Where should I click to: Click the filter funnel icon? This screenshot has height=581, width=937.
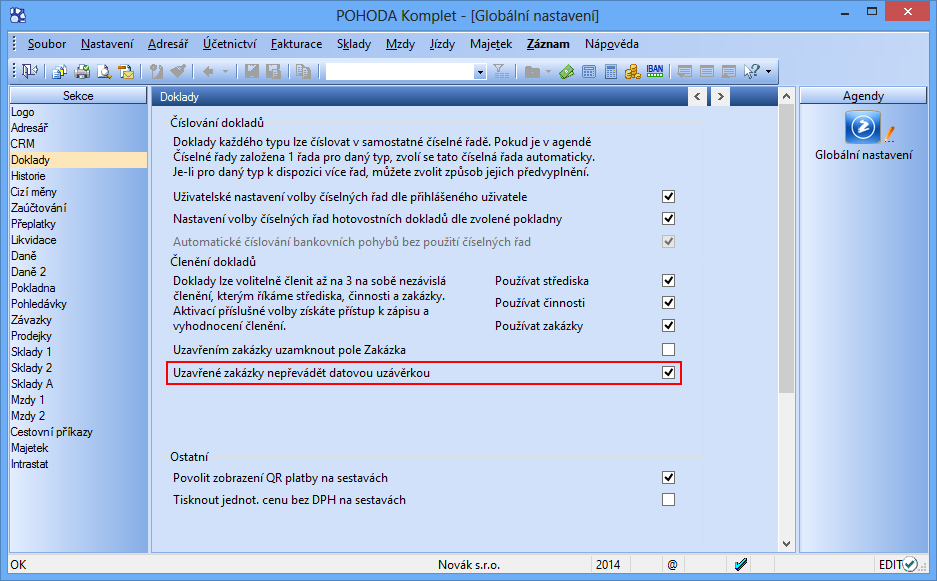(501, 72)
